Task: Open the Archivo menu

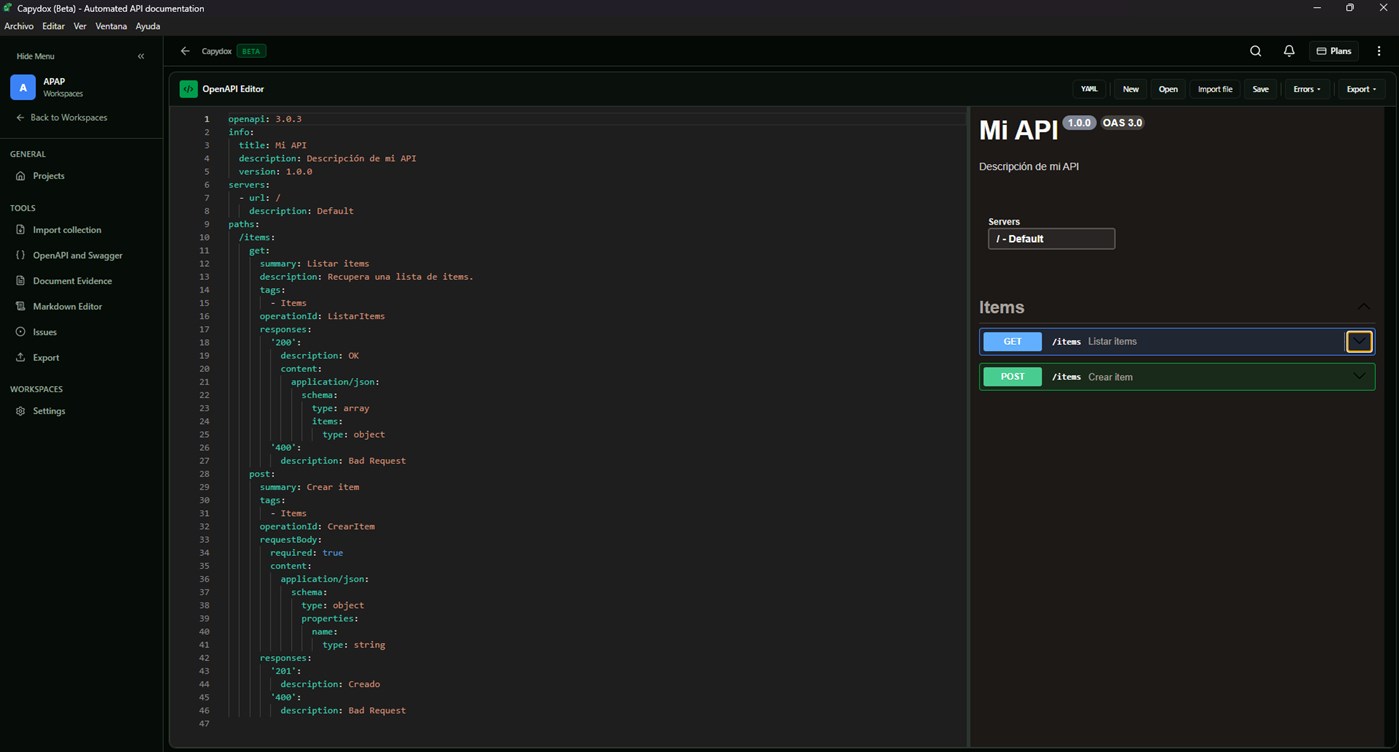Action: click(x=19, y=26)
